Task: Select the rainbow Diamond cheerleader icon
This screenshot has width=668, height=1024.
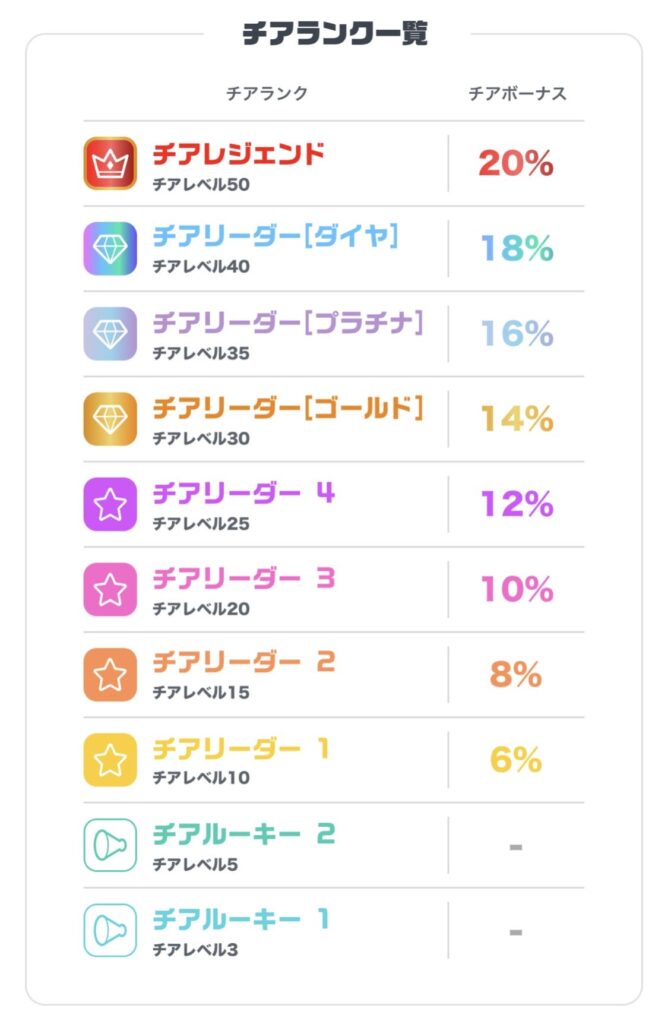Action: click(110, 248)
